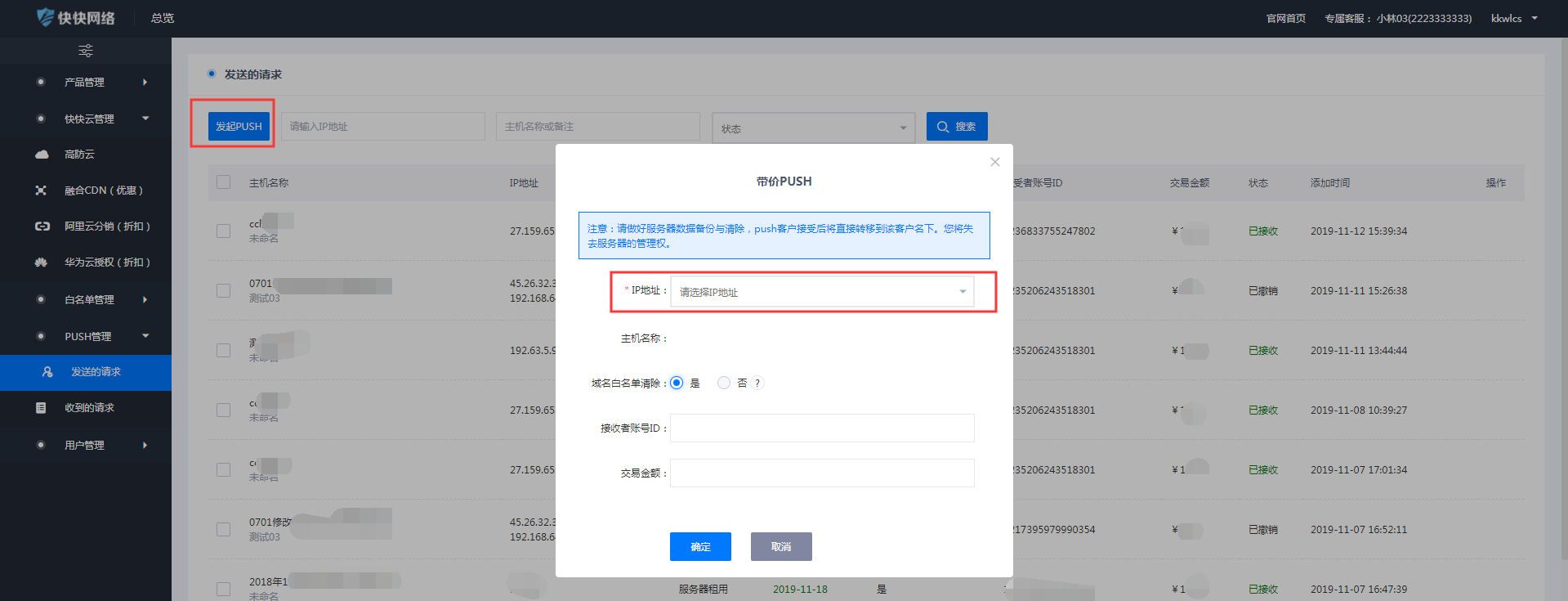
Task: Open the 状态 filter dropdown
Action: (813, 128)
